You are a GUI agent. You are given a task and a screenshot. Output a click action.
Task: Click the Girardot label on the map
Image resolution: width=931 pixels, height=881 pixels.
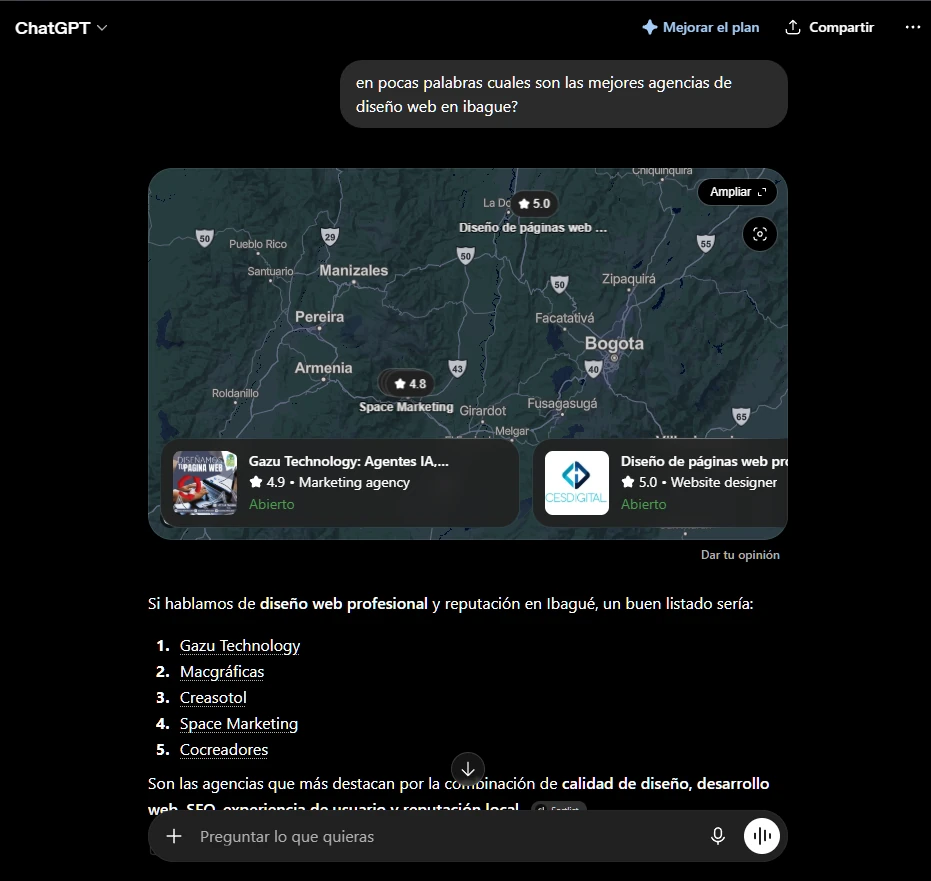tap(483, 411)
